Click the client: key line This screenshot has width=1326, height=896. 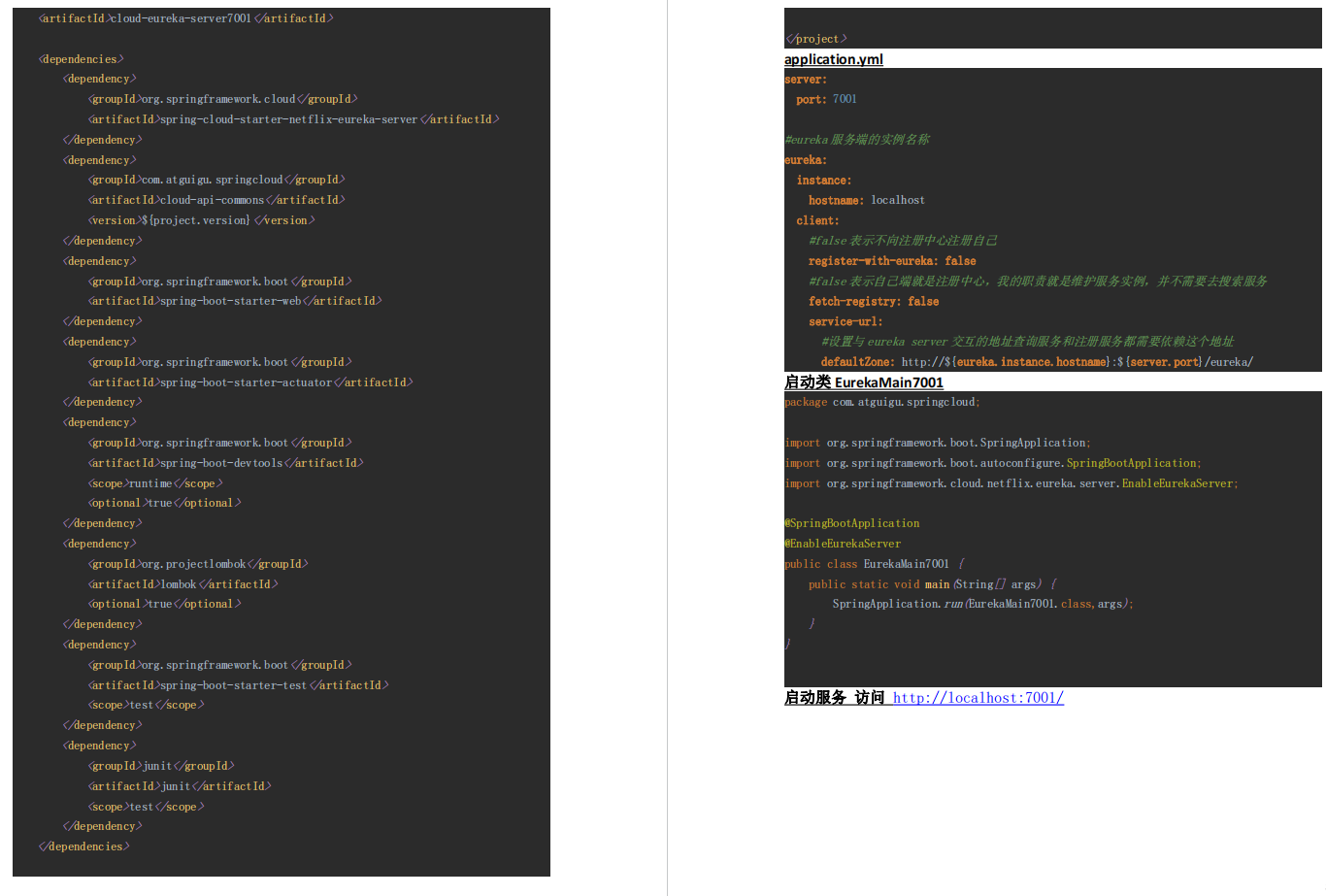pyautogui.click(x=817, y=220)
